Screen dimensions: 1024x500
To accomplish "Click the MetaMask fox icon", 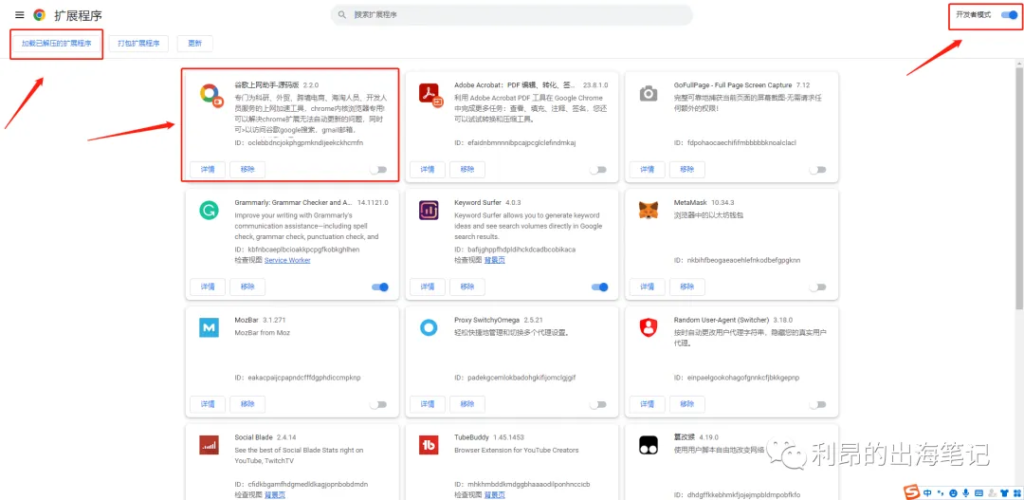I will tap(648, 211).
